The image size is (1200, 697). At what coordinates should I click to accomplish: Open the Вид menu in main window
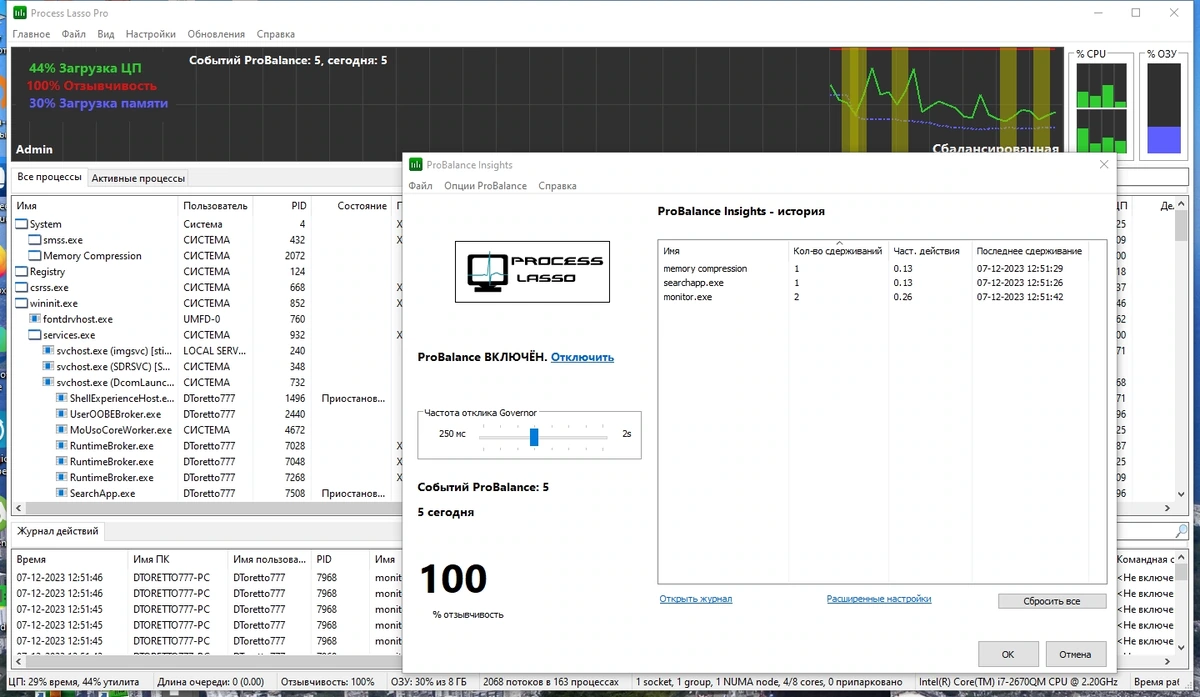[x=106, y=34]
